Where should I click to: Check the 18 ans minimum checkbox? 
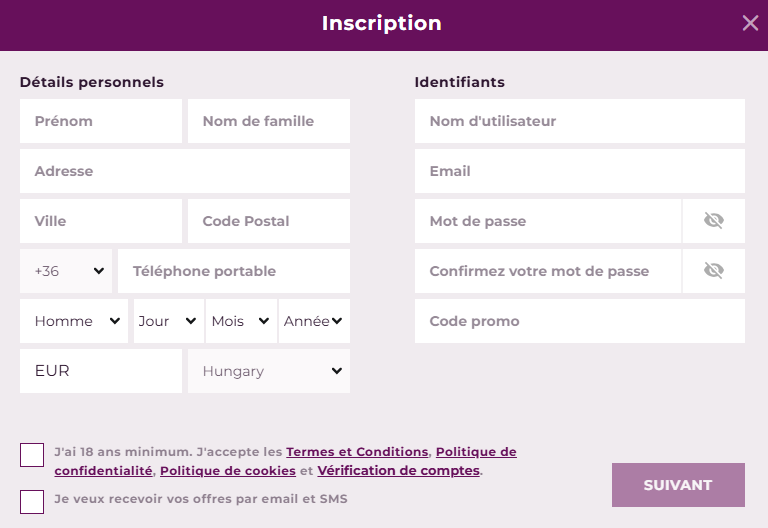click(x=32, y=455)
